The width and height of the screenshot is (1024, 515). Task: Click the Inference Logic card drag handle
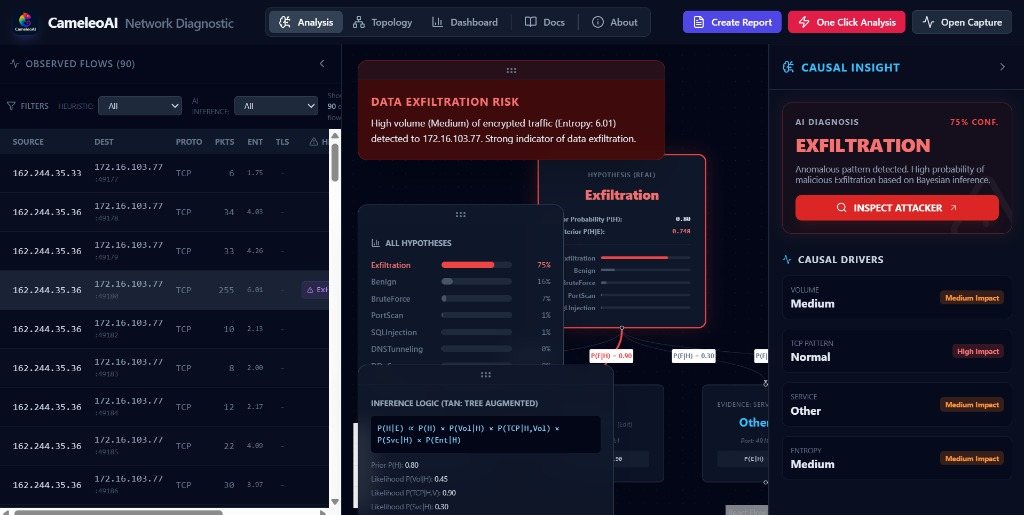485,375
